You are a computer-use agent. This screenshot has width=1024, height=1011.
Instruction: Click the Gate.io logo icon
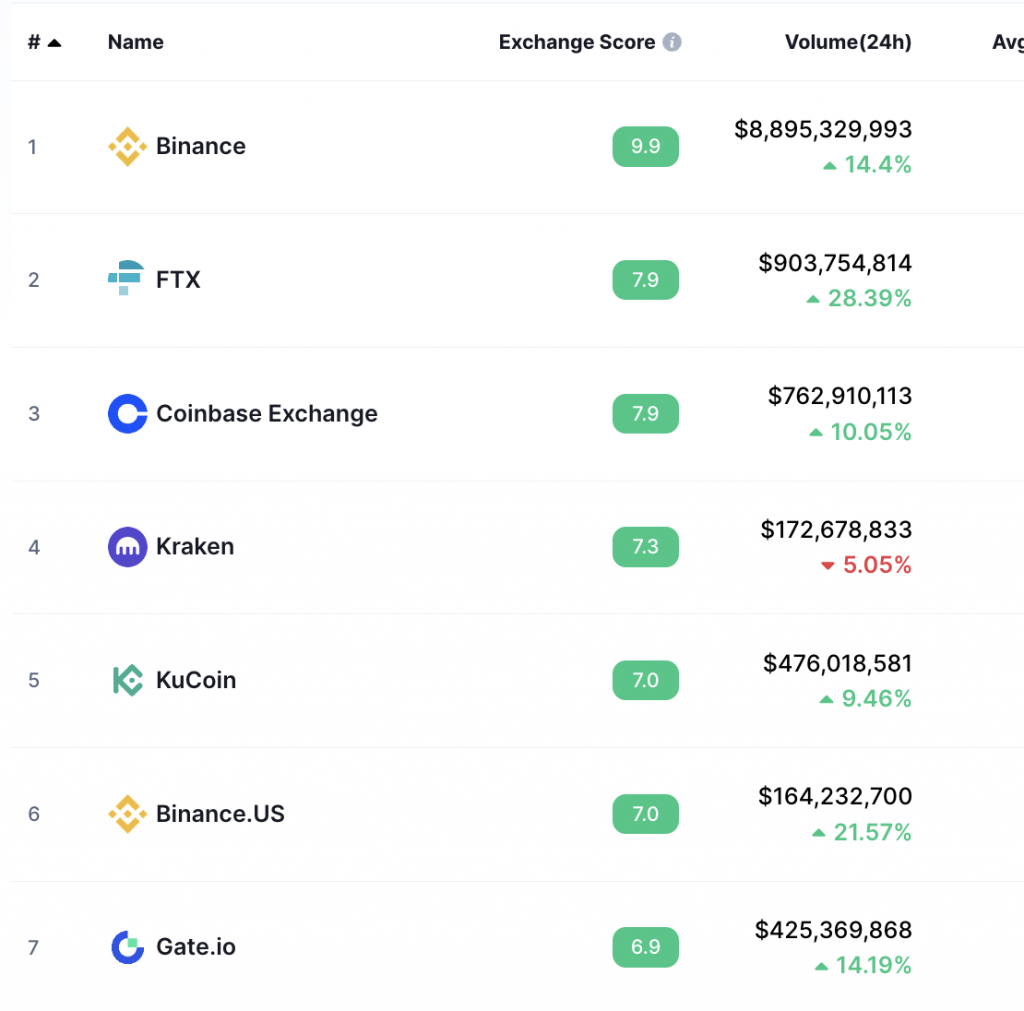click(x=128, y=947)
